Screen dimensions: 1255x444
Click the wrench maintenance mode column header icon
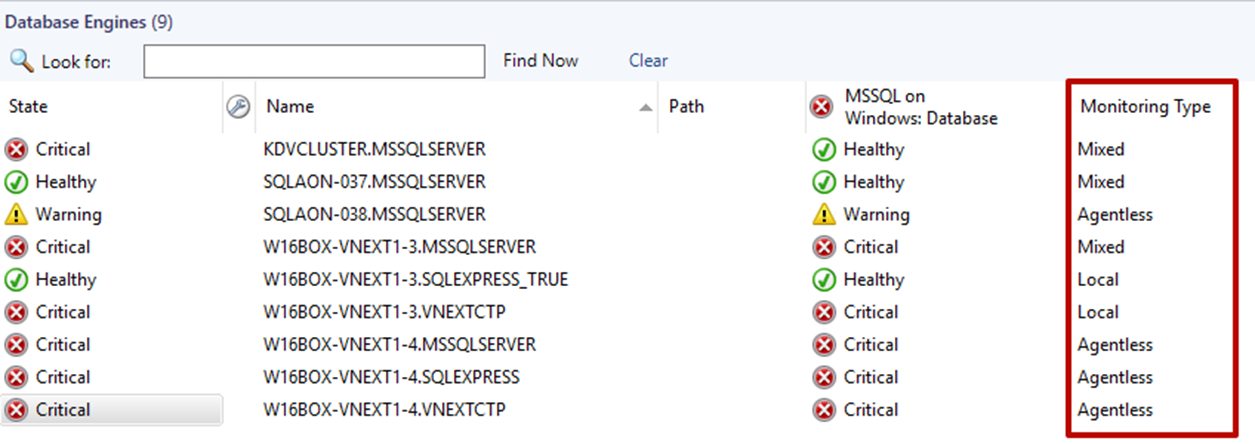(238, 106)
